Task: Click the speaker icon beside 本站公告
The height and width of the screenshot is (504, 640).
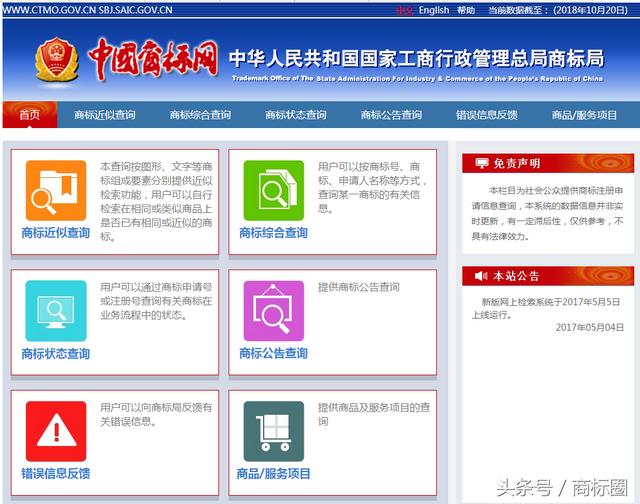Action: click(481, 276)
